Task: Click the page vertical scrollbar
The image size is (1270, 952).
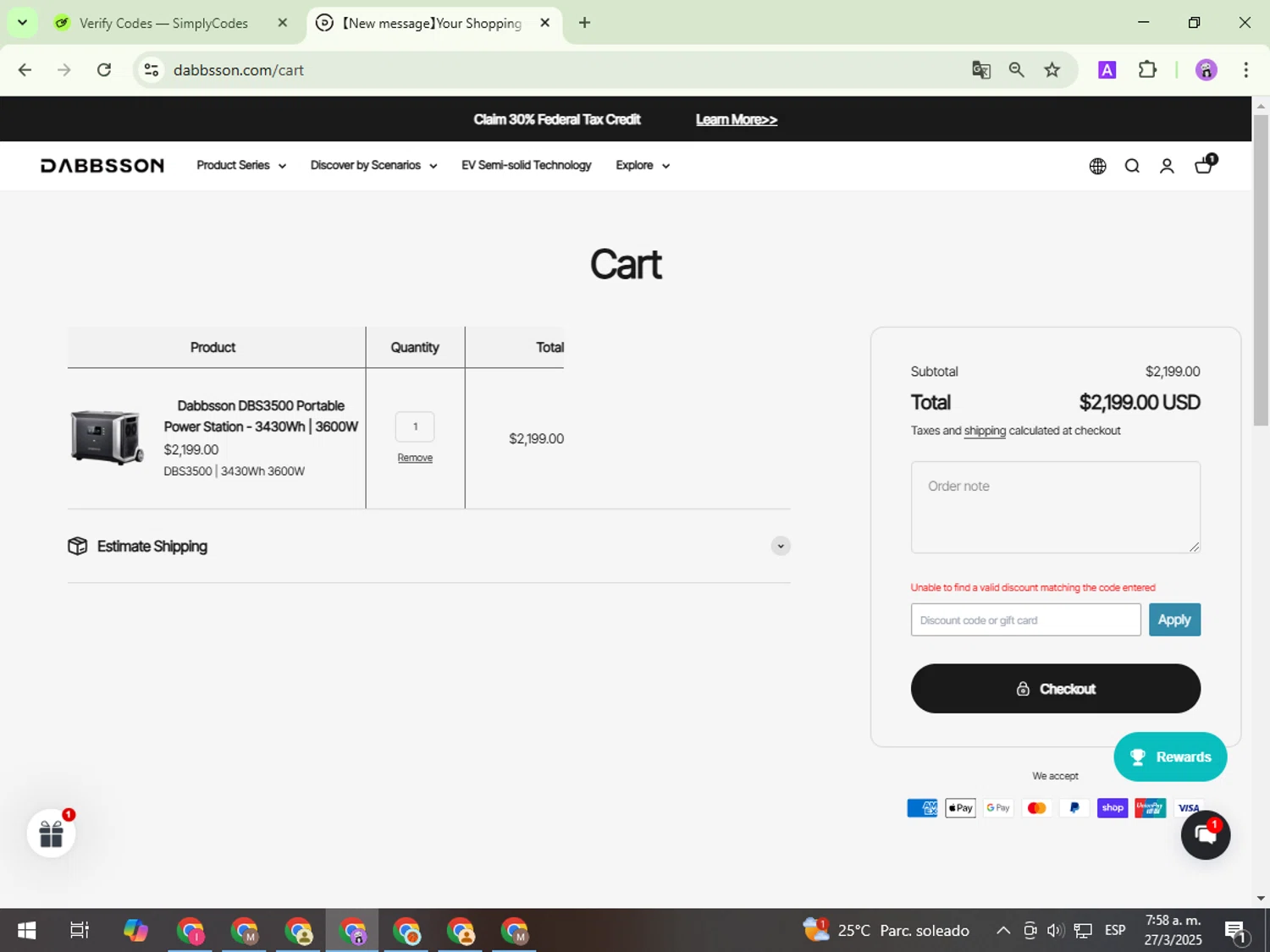Action: pos(1261,271)
